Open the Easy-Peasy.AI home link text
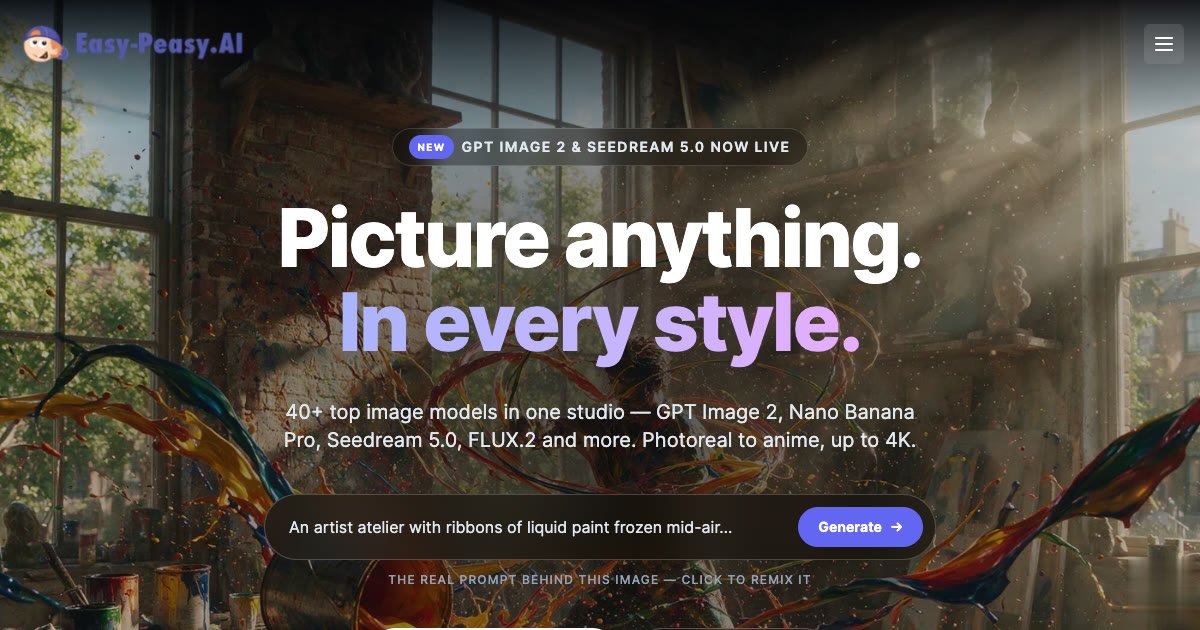 159,44
